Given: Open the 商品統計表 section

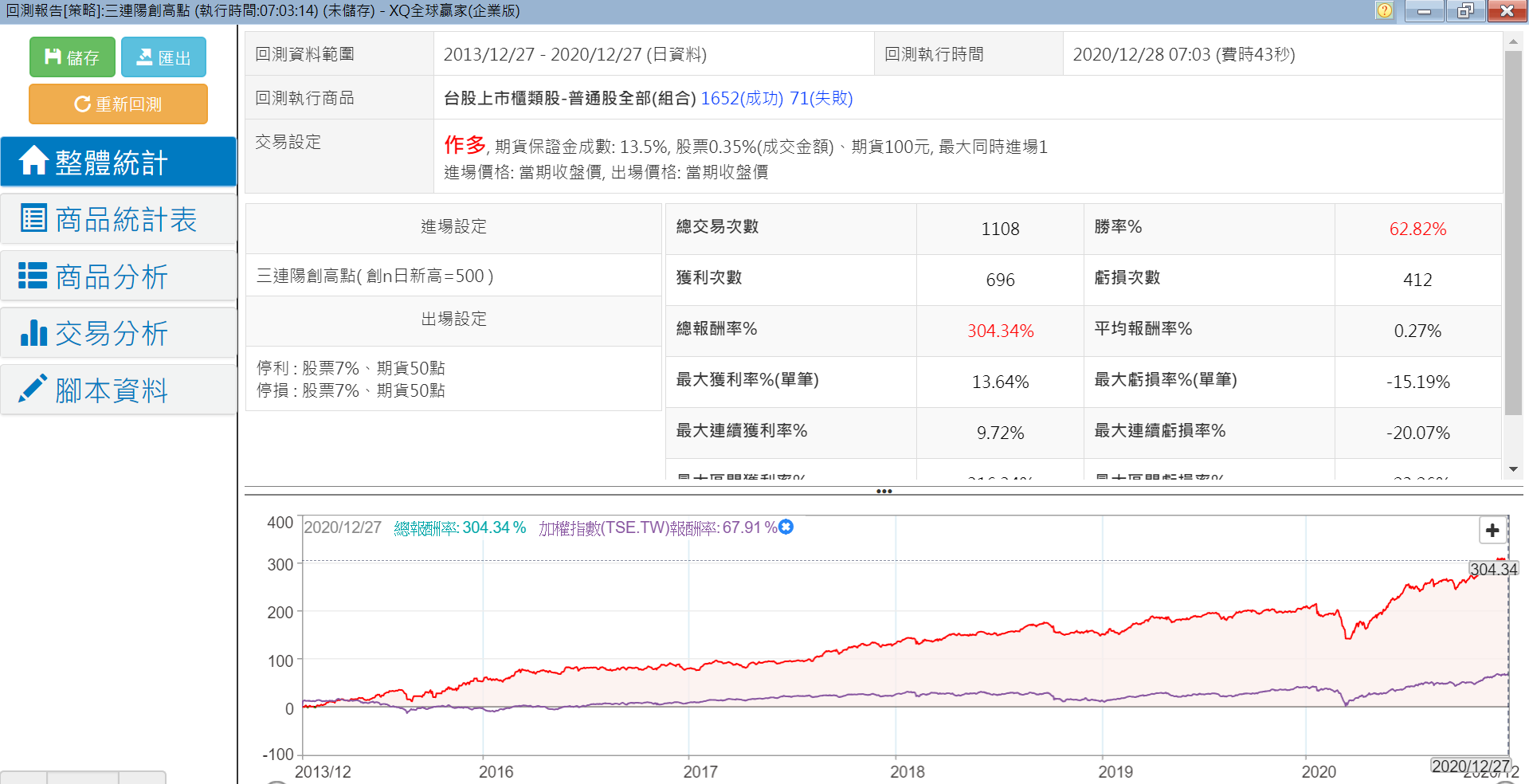Looking at the screenshot, I should 118,219.
